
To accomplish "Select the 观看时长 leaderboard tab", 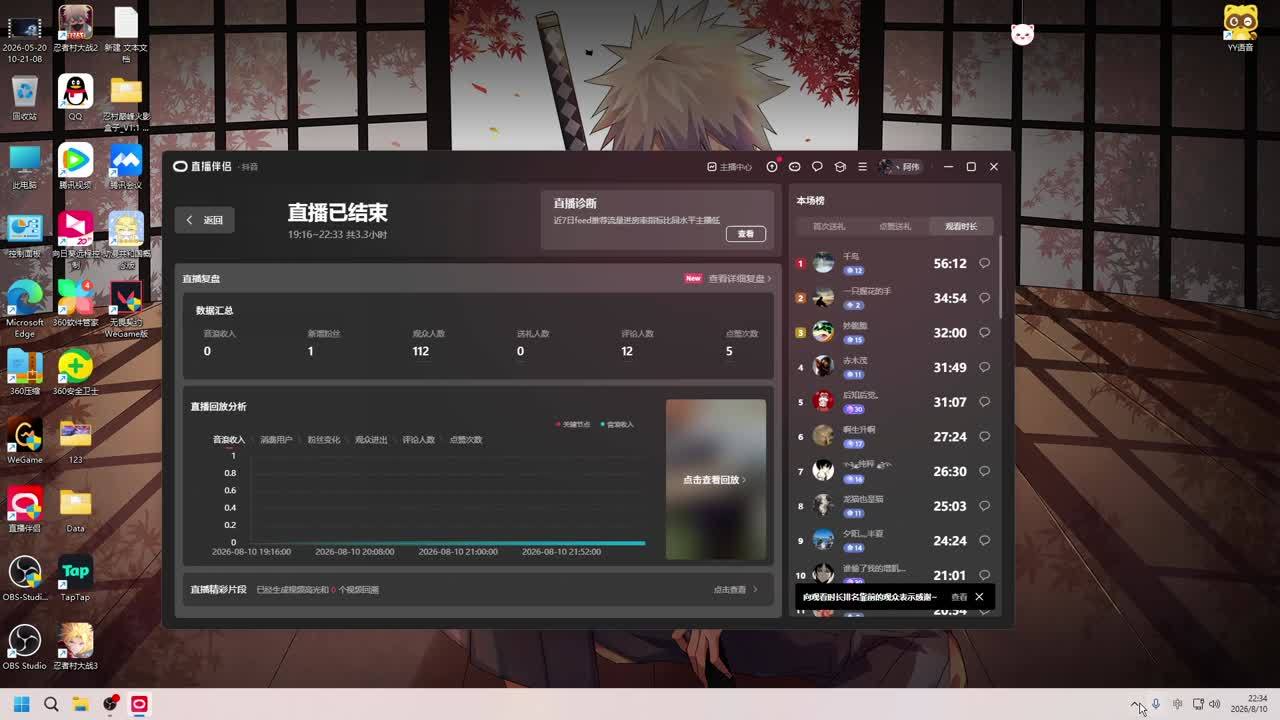I will click(x=961, y=227).
